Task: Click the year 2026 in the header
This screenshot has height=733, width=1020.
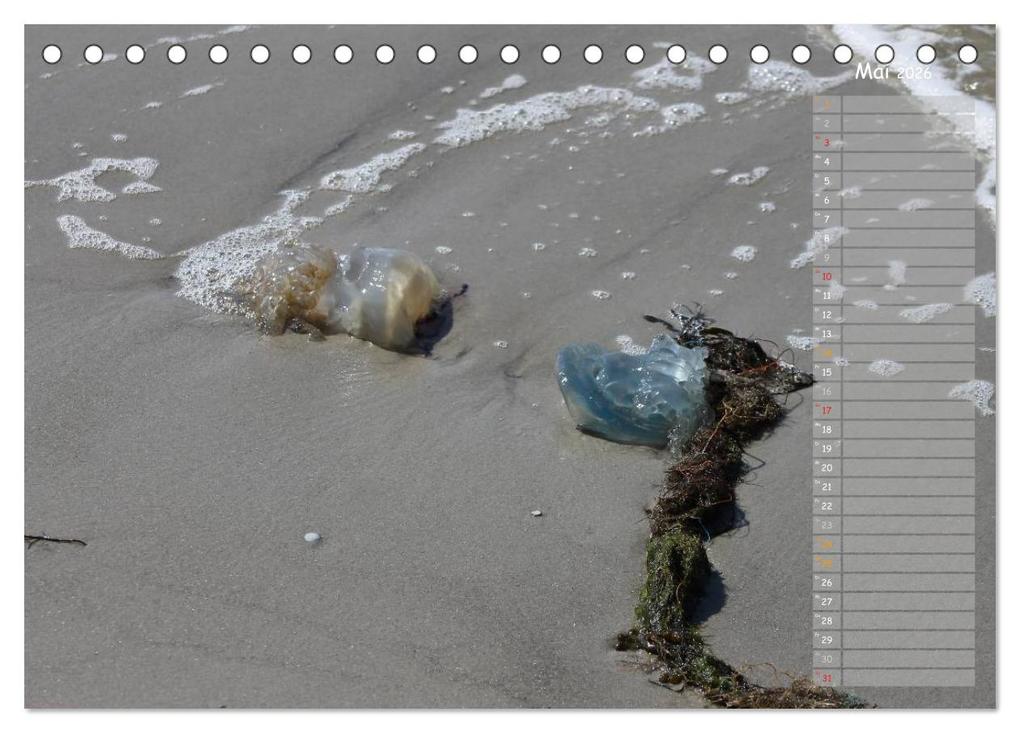Action: [x=913, y=74]
